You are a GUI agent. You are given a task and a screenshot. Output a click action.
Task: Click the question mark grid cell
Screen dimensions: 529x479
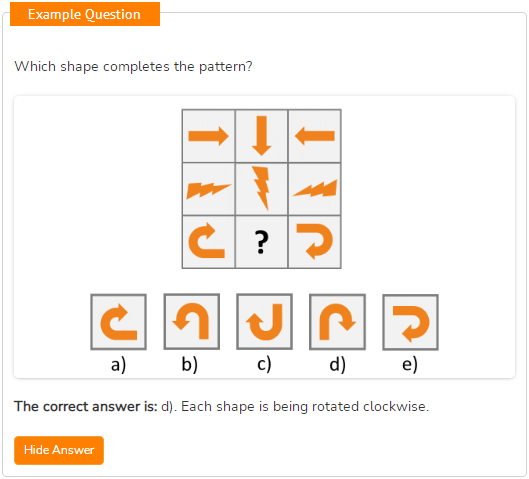pos(261,242)
